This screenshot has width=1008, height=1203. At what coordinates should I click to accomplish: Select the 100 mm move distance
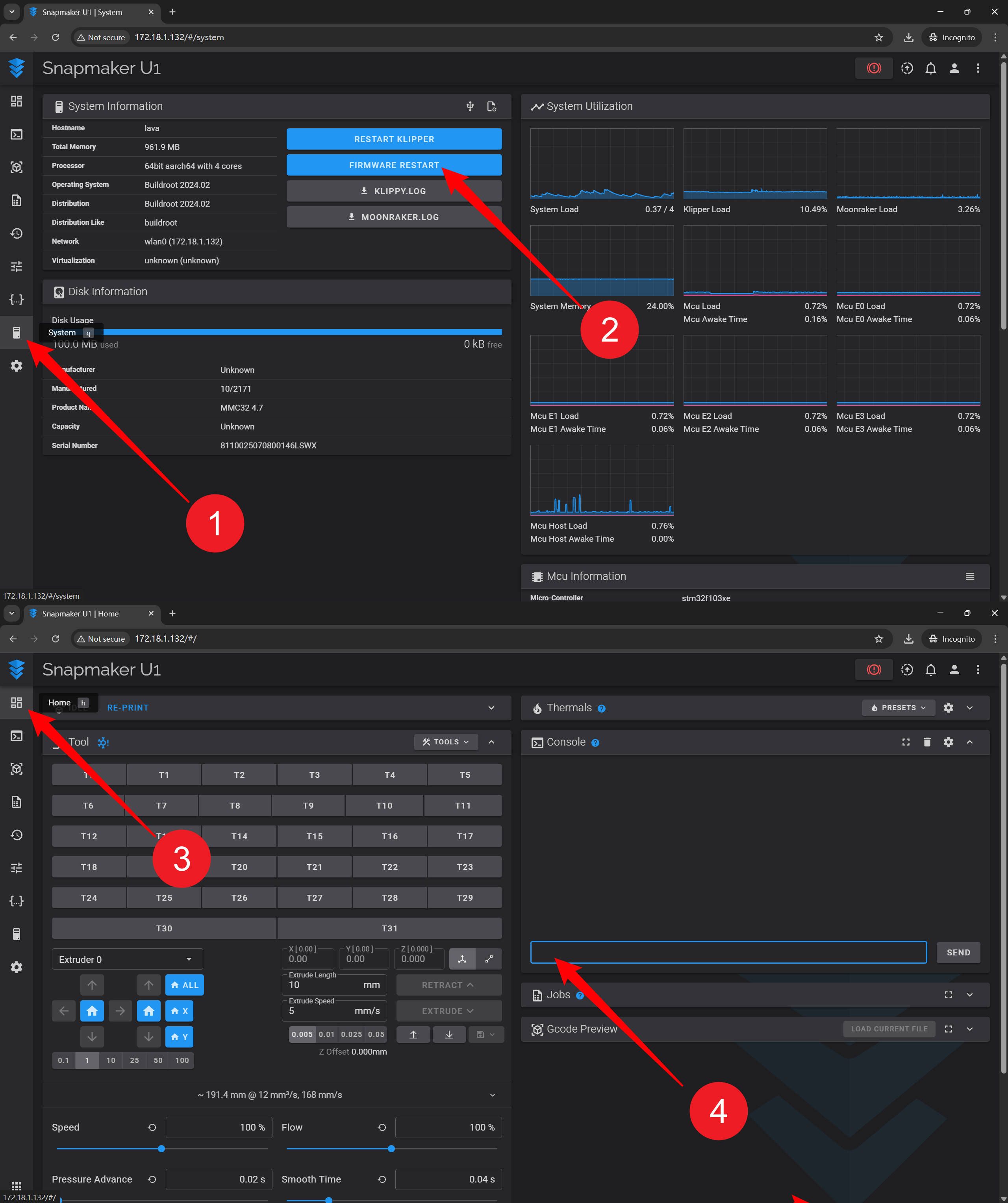pos(182,1060)
